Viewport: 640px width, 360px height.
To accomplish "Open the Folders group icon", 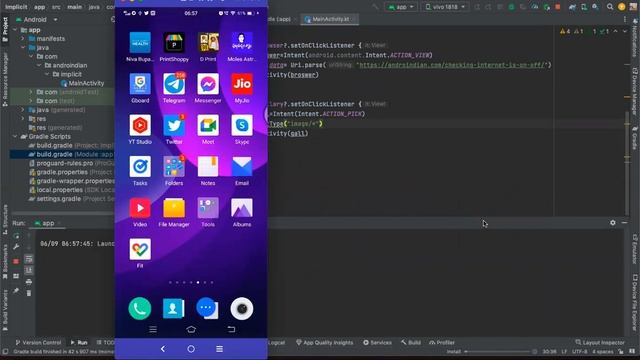I will (174, 167).
